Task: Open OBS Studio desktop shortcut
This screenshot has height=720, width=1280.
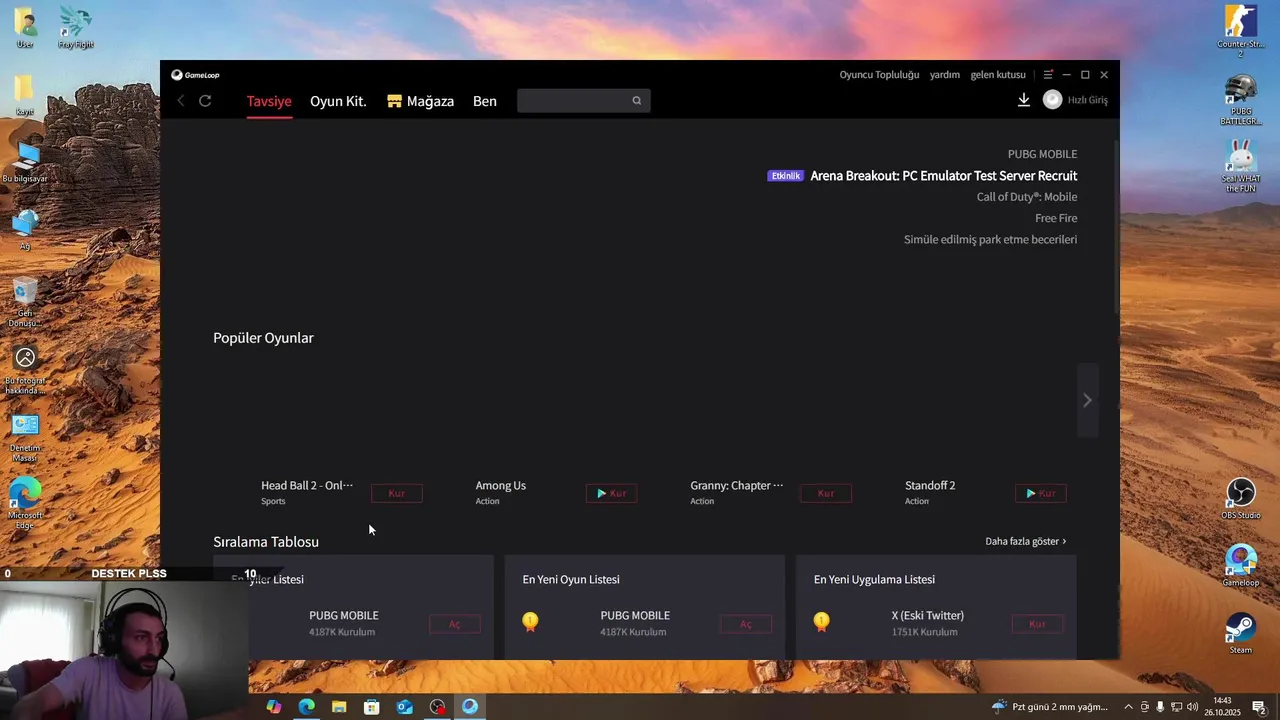Action: (1241, 498)
